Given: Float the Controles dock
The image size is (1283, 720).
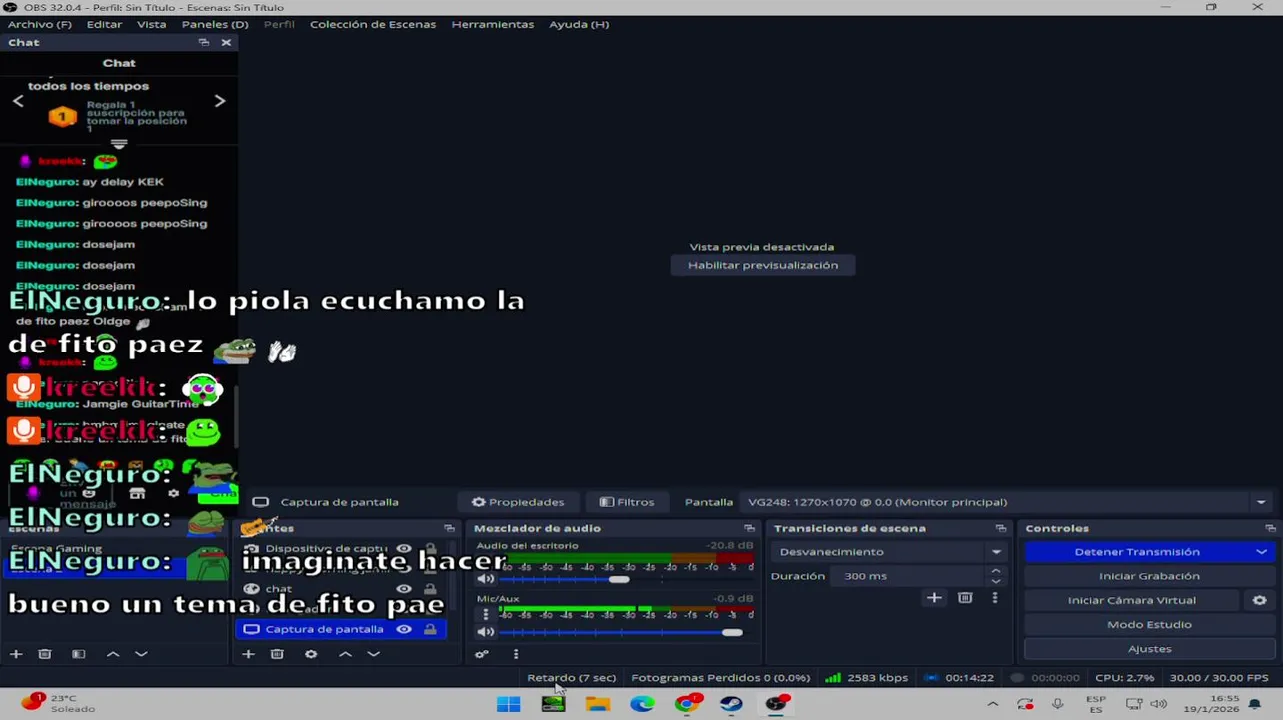Looking at the screenshot, I should click(1270, 528).
